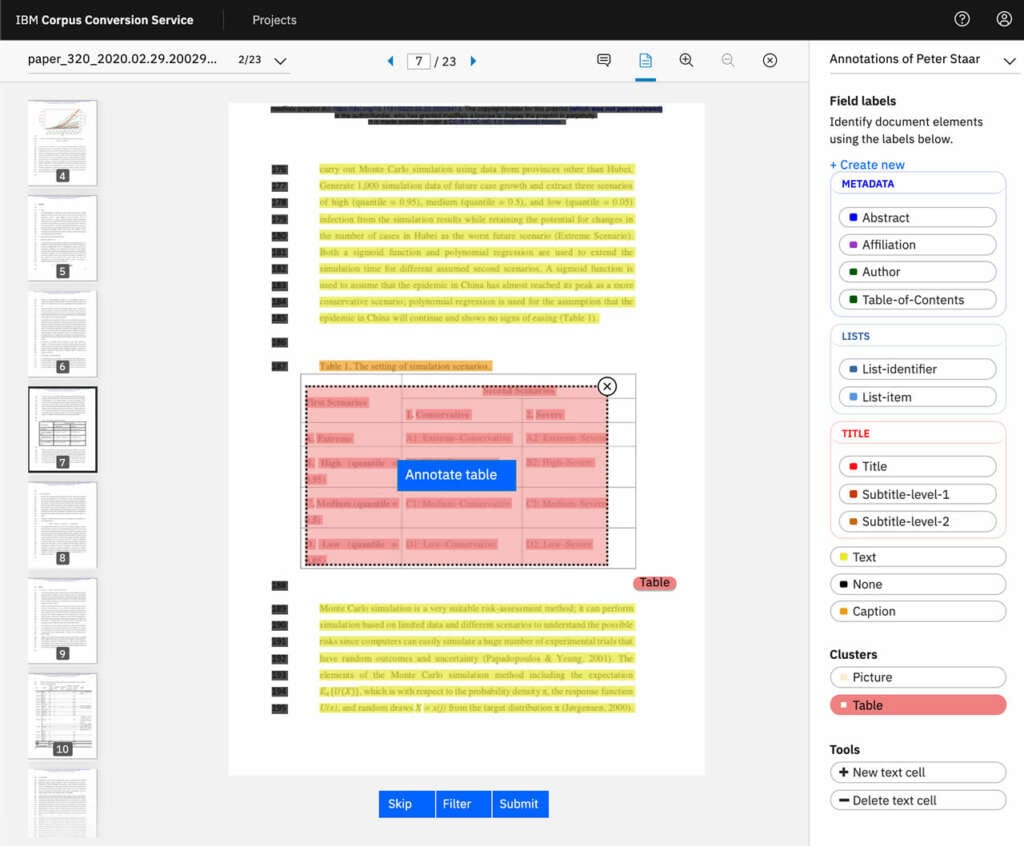The image size is (1024, 846).
Task: Select the document view icon
Action: pos(645,60)
